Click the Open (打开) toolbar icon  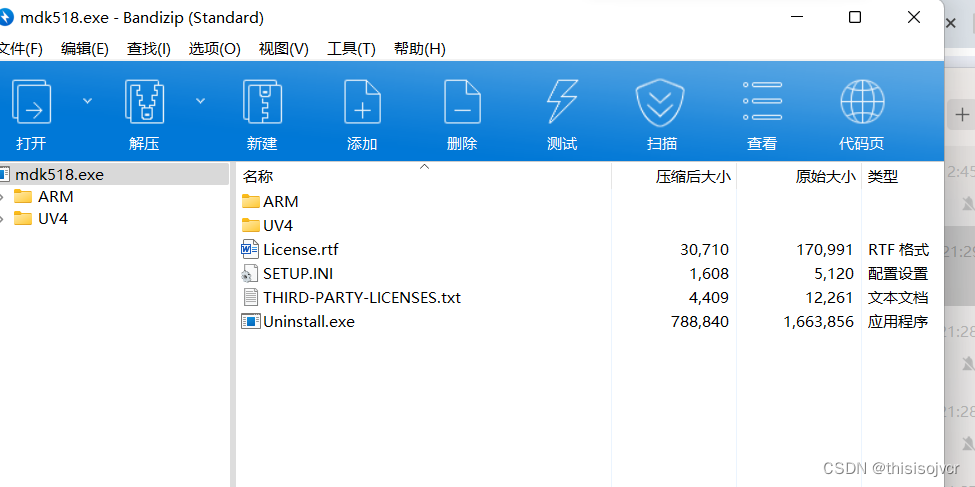coord(31,101)
